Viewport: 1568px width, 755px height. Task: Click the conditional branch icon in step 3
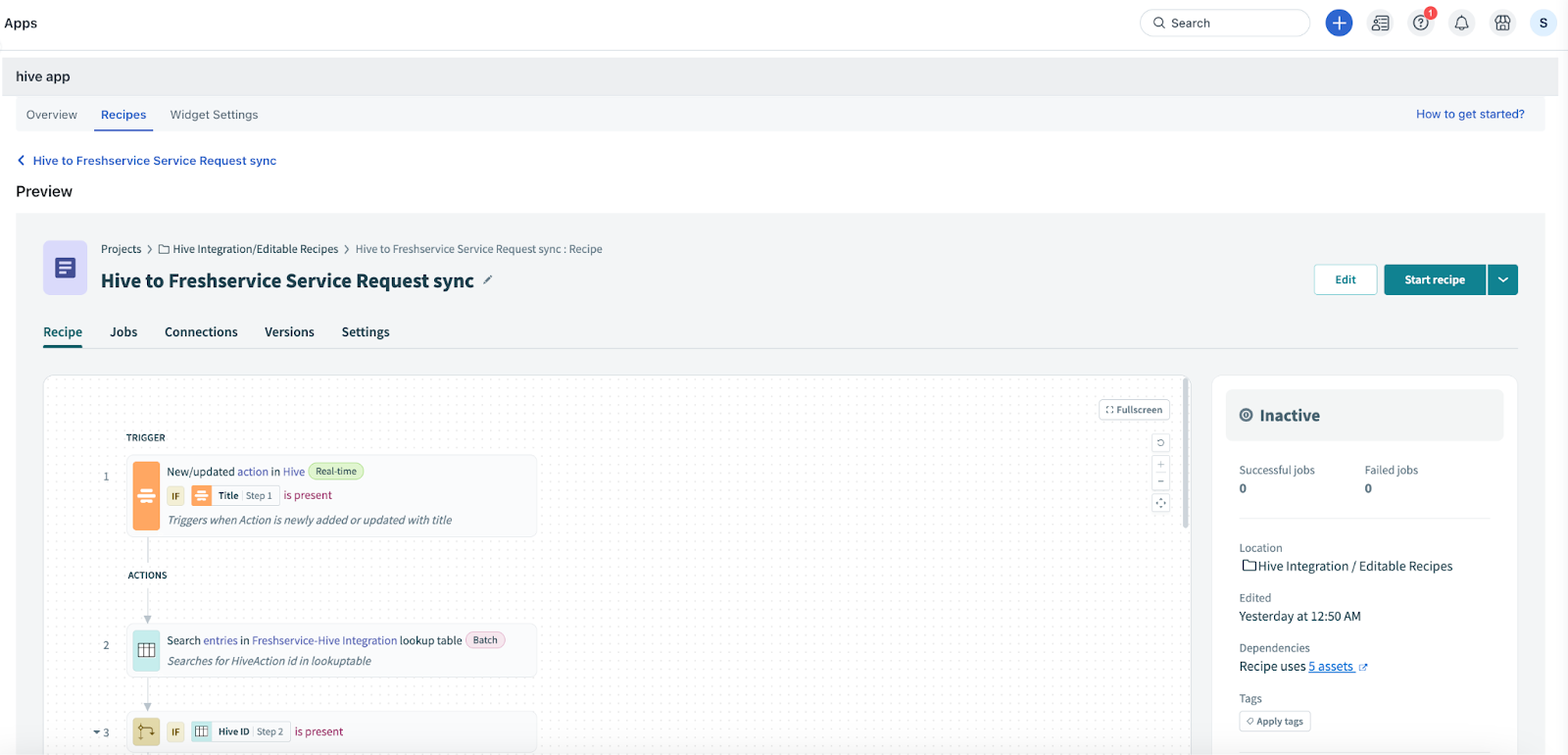pyautogui.click(x=146, y=731)
